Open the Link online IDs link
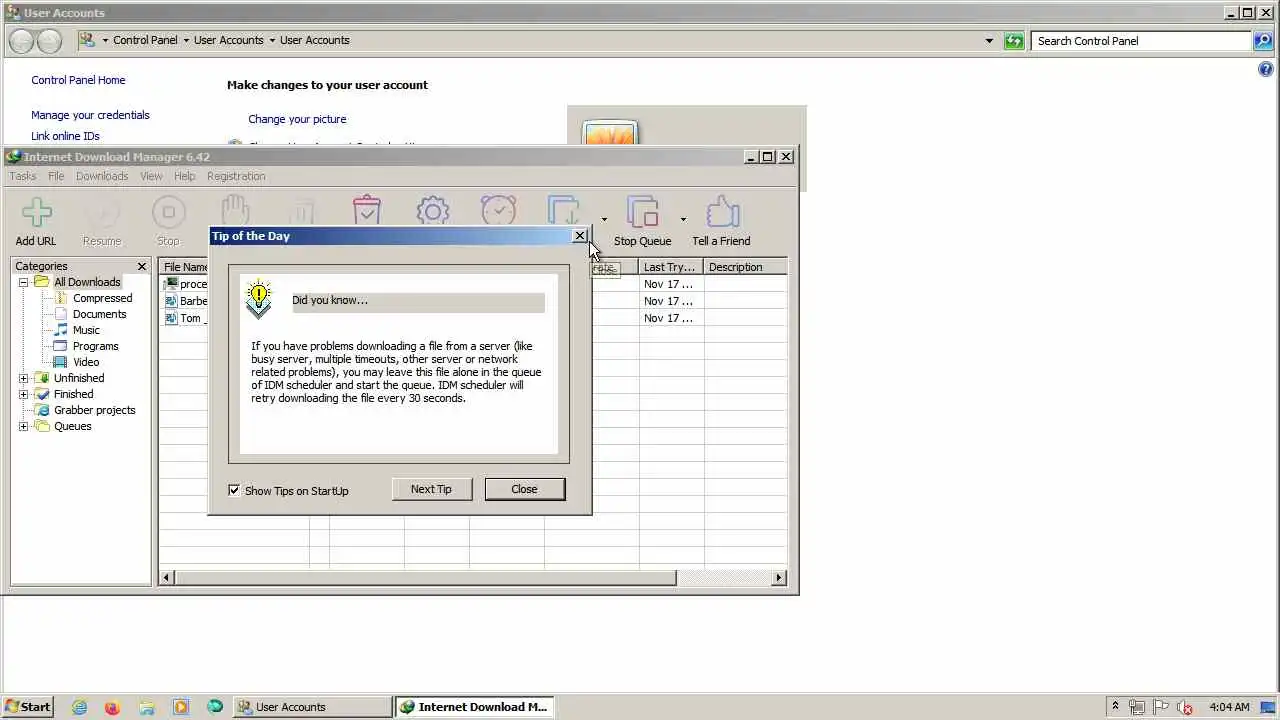 click(65, 136)
